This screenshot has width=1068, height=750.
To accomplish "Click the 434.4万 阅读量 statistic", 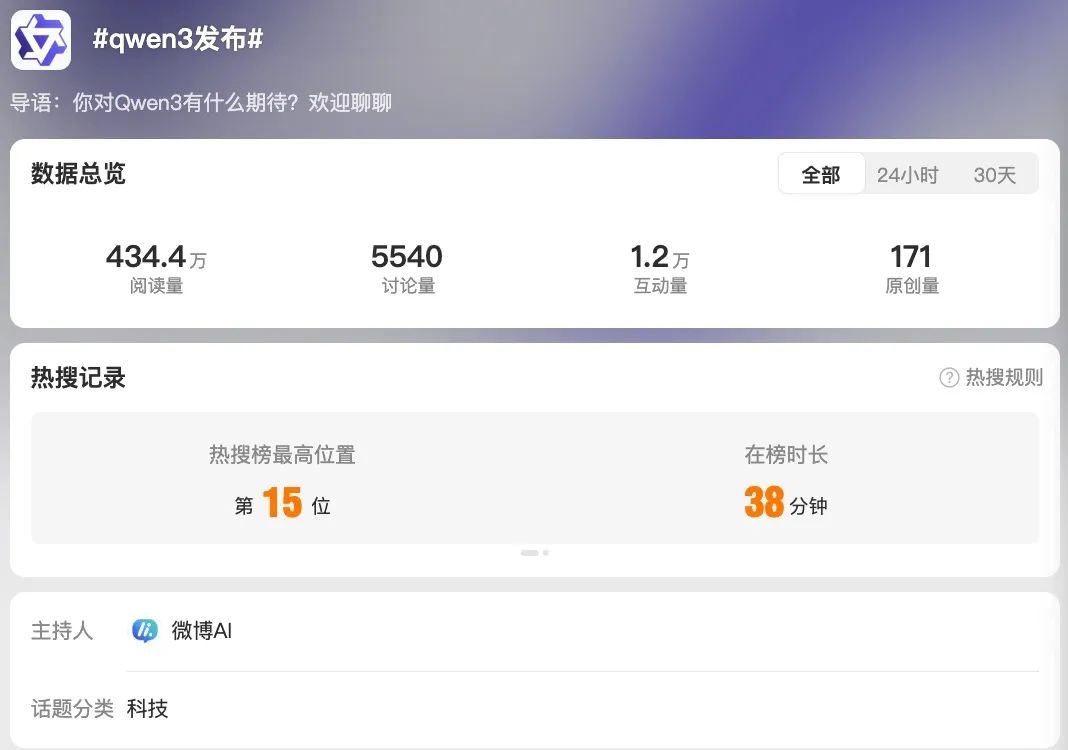I will pyautogui.click(x=156, y=269).
